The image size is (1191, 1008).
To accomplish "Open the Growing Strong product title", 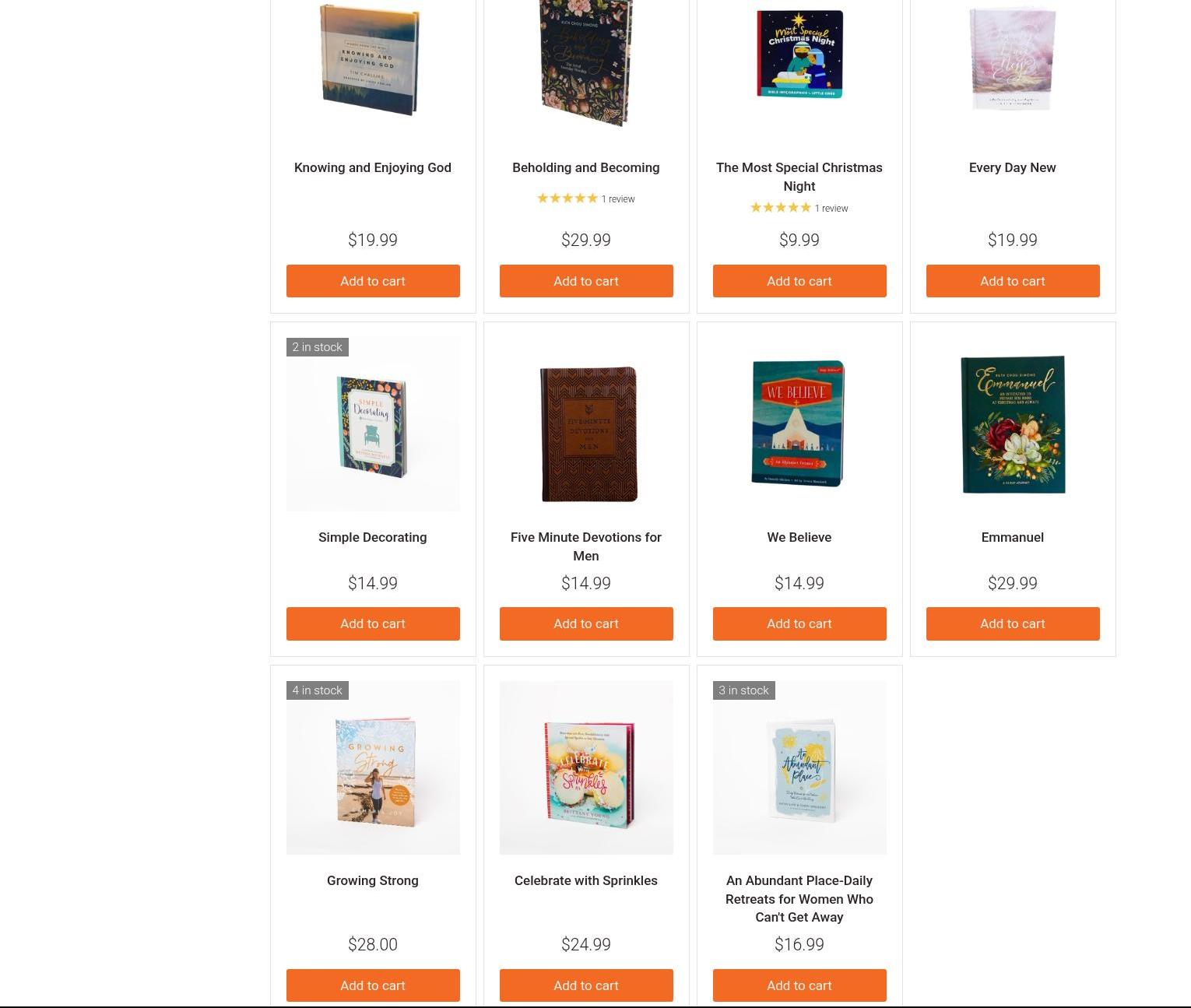I will 373,880.
